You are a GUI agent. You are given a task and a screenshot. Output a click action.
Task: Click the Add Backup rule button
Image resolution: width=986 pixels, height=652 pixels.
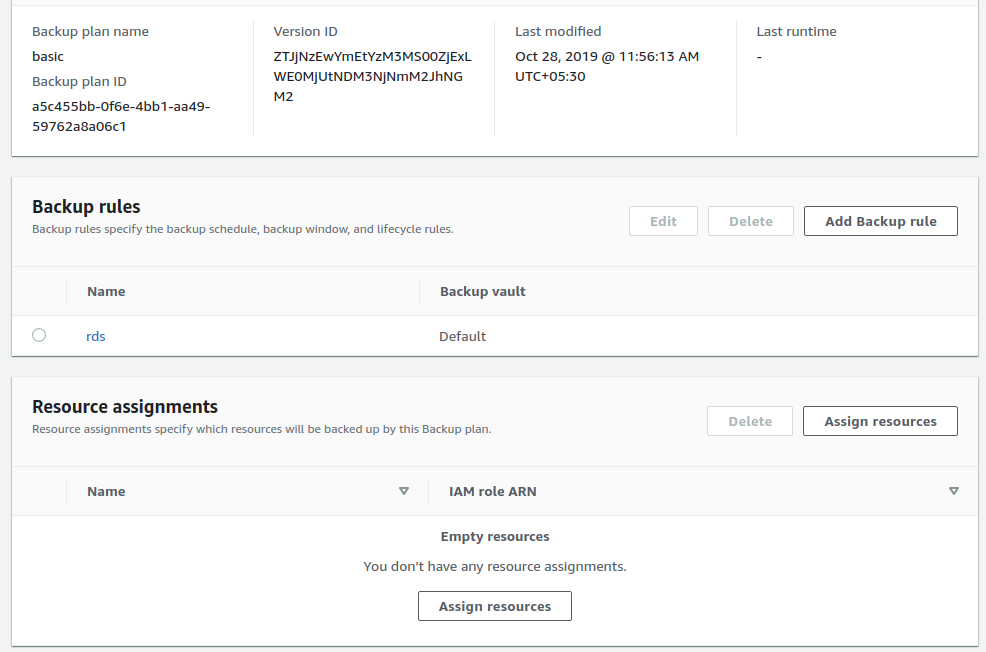coord(880,221)
